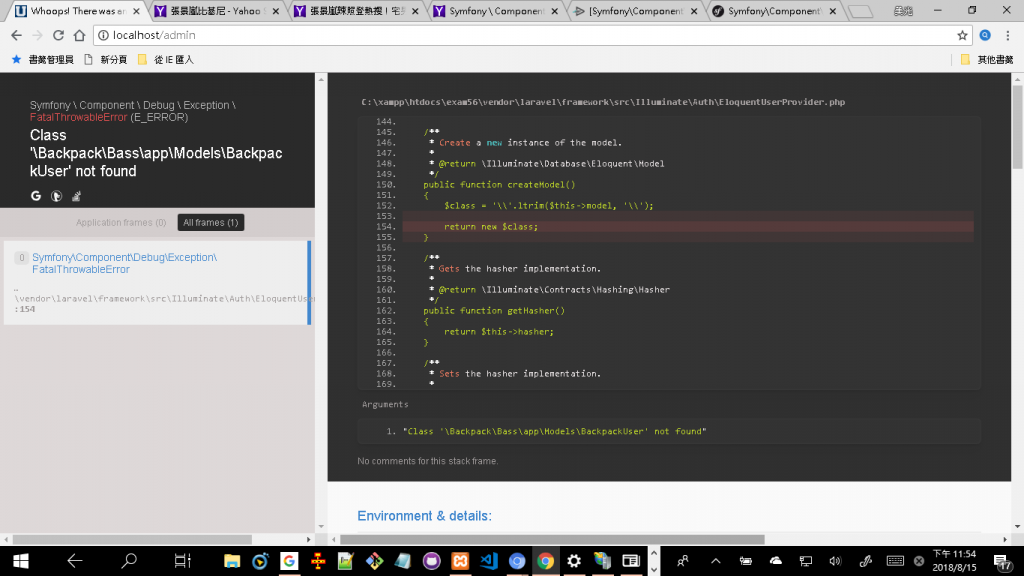This screenshot has width=1024, height=576.
Task: Open Windows Start menu
Action: coord(21,561)
